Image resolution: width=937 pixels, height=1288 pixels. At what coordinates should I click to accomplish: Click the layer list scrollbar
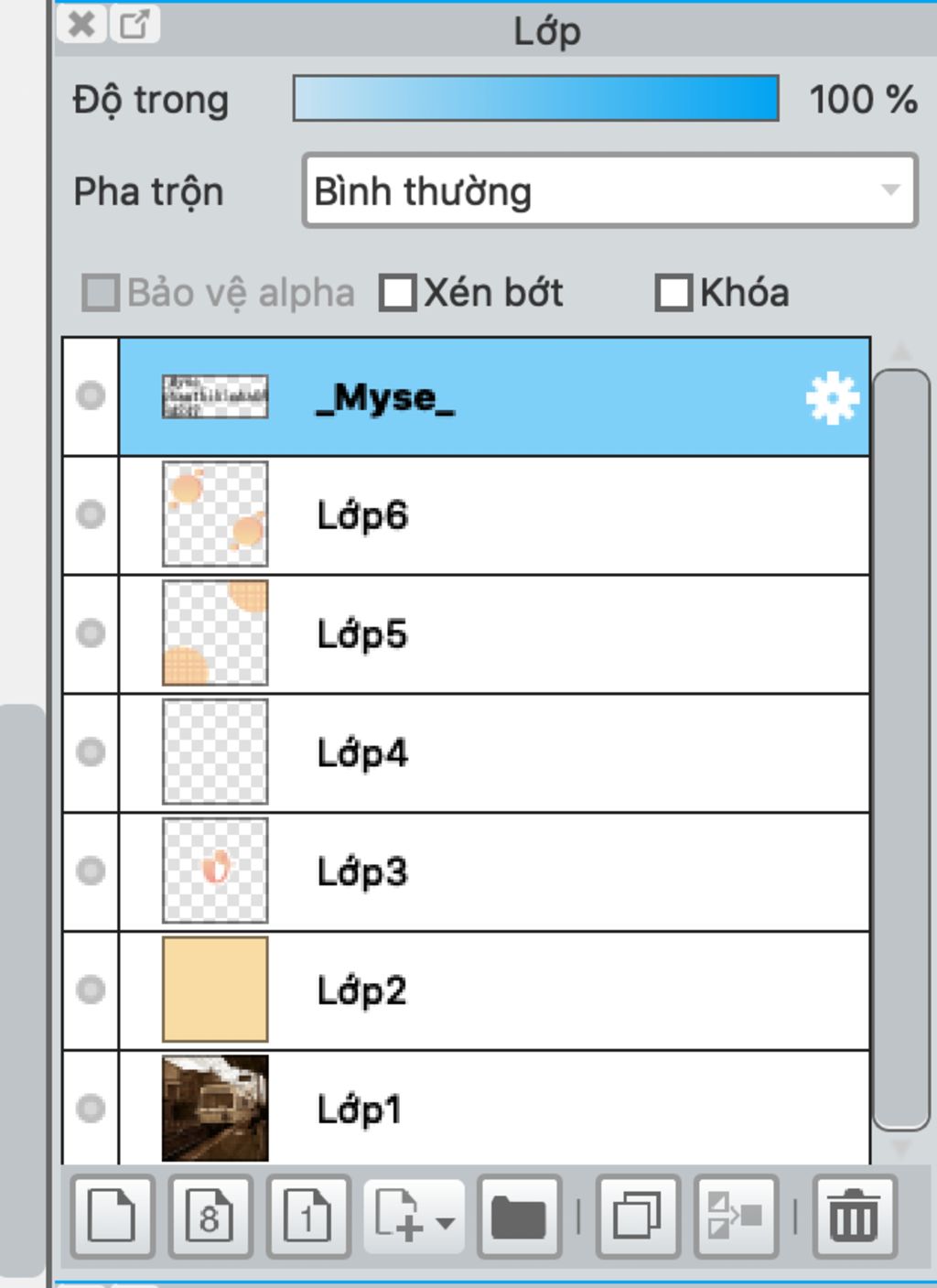click(x=901, y=750)
